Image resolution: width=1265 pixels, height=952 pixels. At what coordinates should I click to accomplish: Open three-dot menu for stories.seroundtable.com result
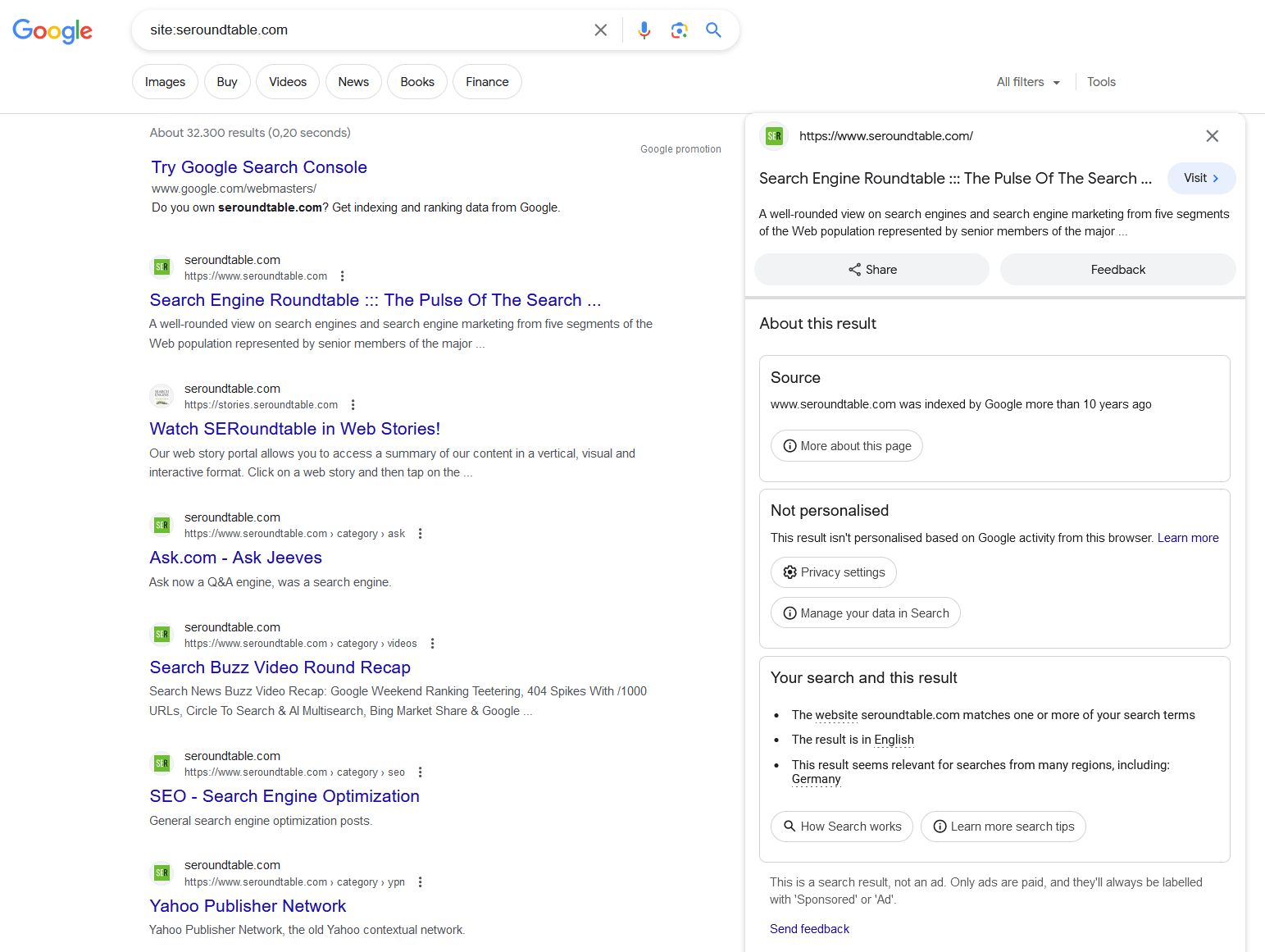click(353, 405)
